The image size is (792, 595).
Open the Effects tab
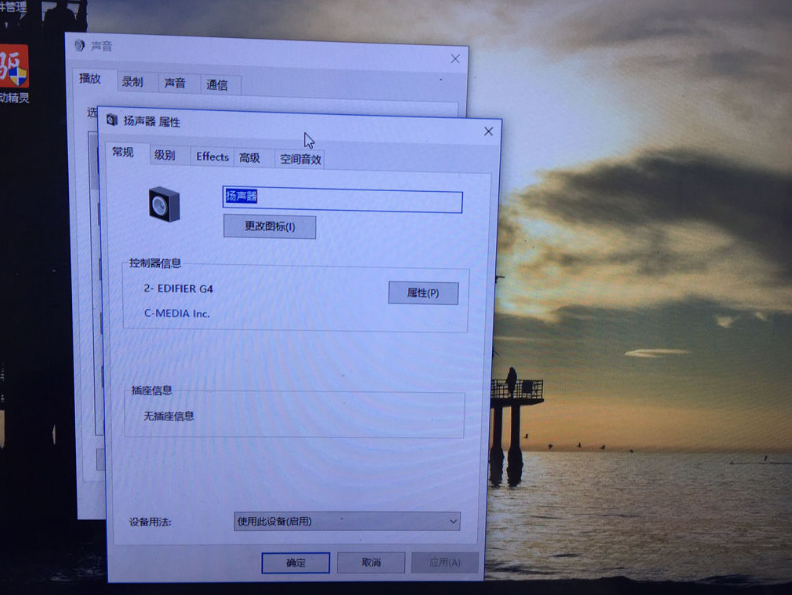(x=212, y=157)
